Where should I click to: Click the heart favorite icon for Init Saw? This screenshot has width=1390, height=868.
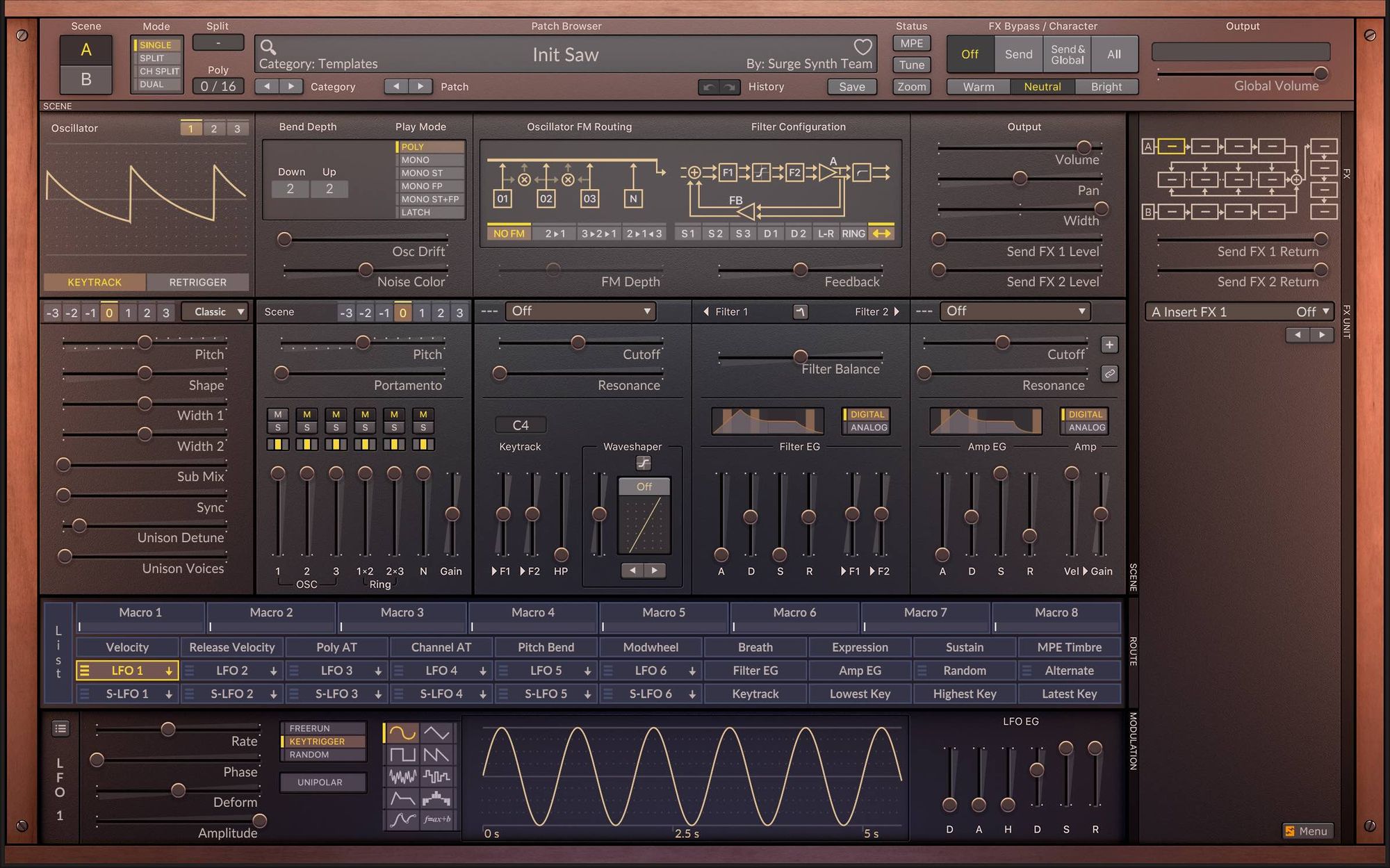862,47
